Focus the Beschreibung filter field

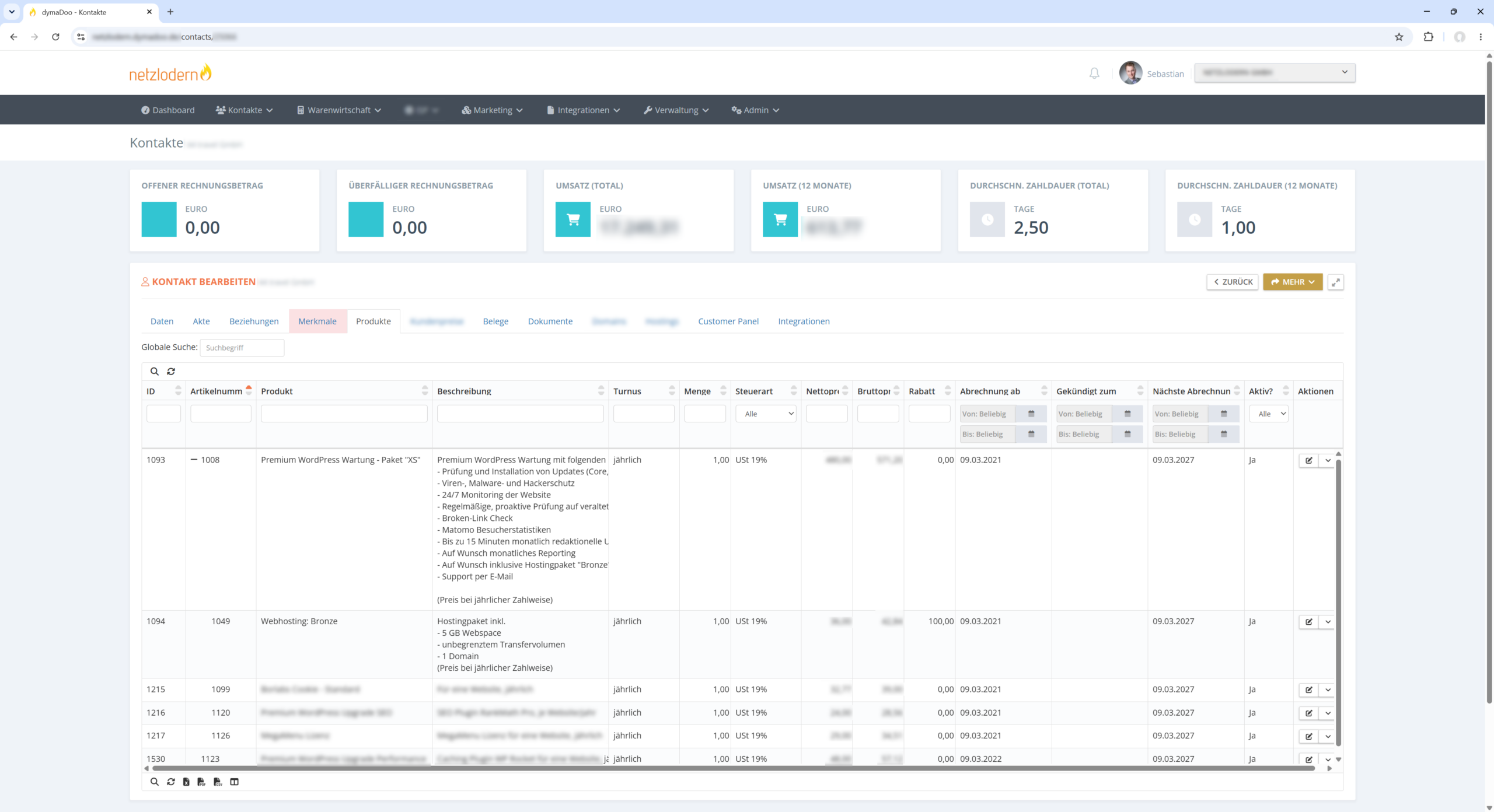click(x=520, y=414)
